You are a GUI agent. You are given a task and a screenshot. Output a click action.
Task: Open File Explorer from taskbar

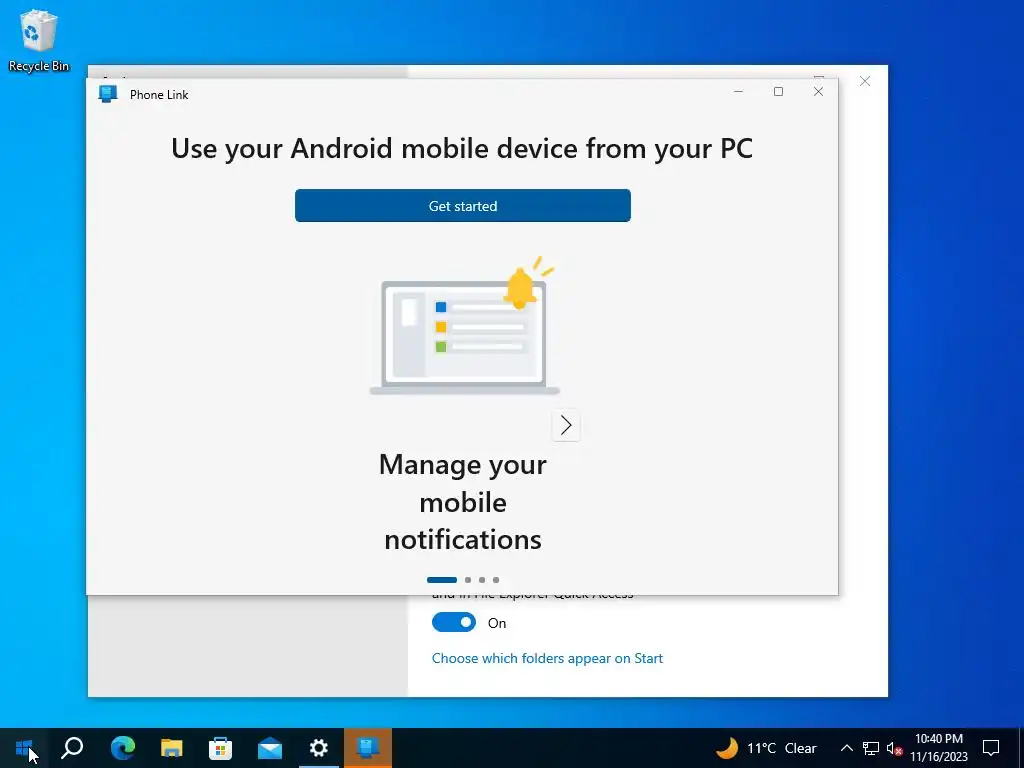pyautogui.click(x=172, y=748)
